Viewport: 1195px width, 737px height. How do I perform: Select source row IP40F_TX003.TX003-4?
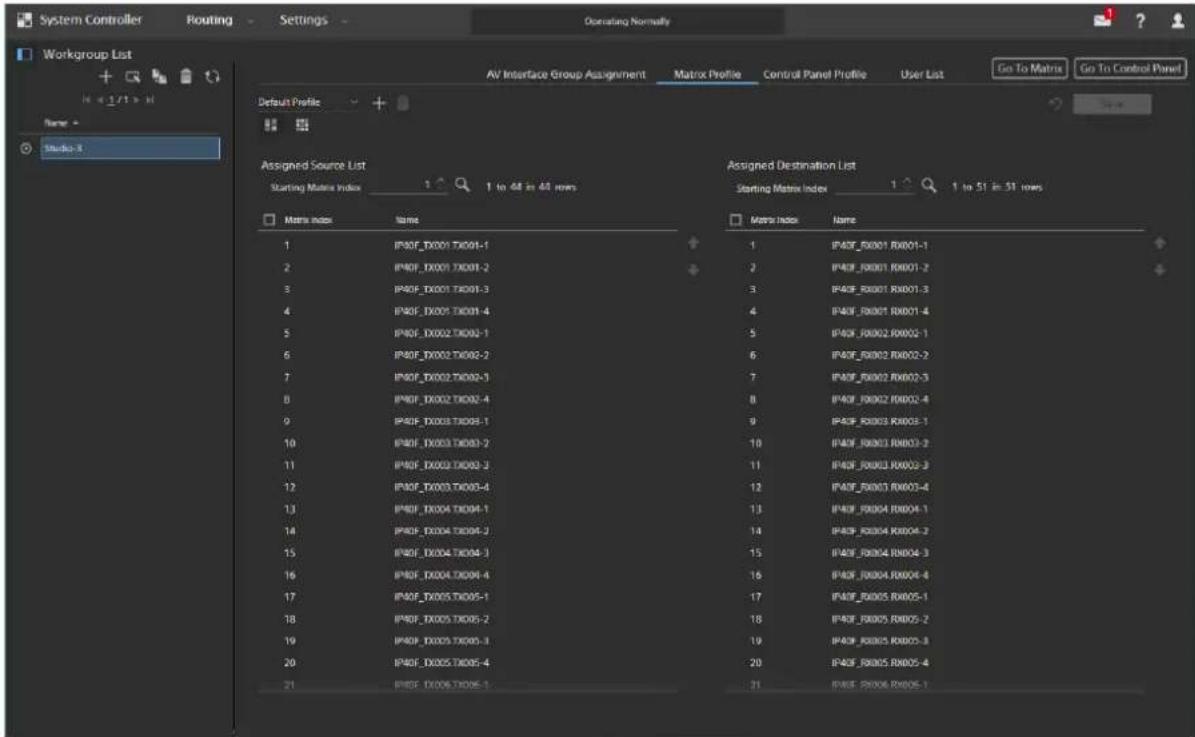point(467,487)
